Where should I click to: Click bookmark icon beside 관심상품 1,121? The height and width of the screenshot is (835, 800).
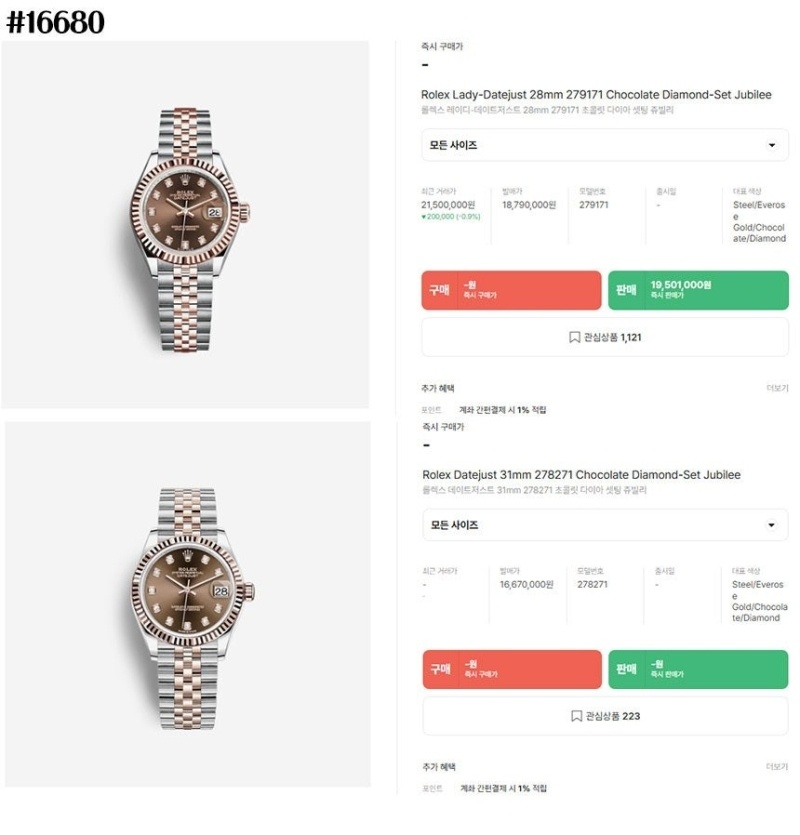coord(575,338)
